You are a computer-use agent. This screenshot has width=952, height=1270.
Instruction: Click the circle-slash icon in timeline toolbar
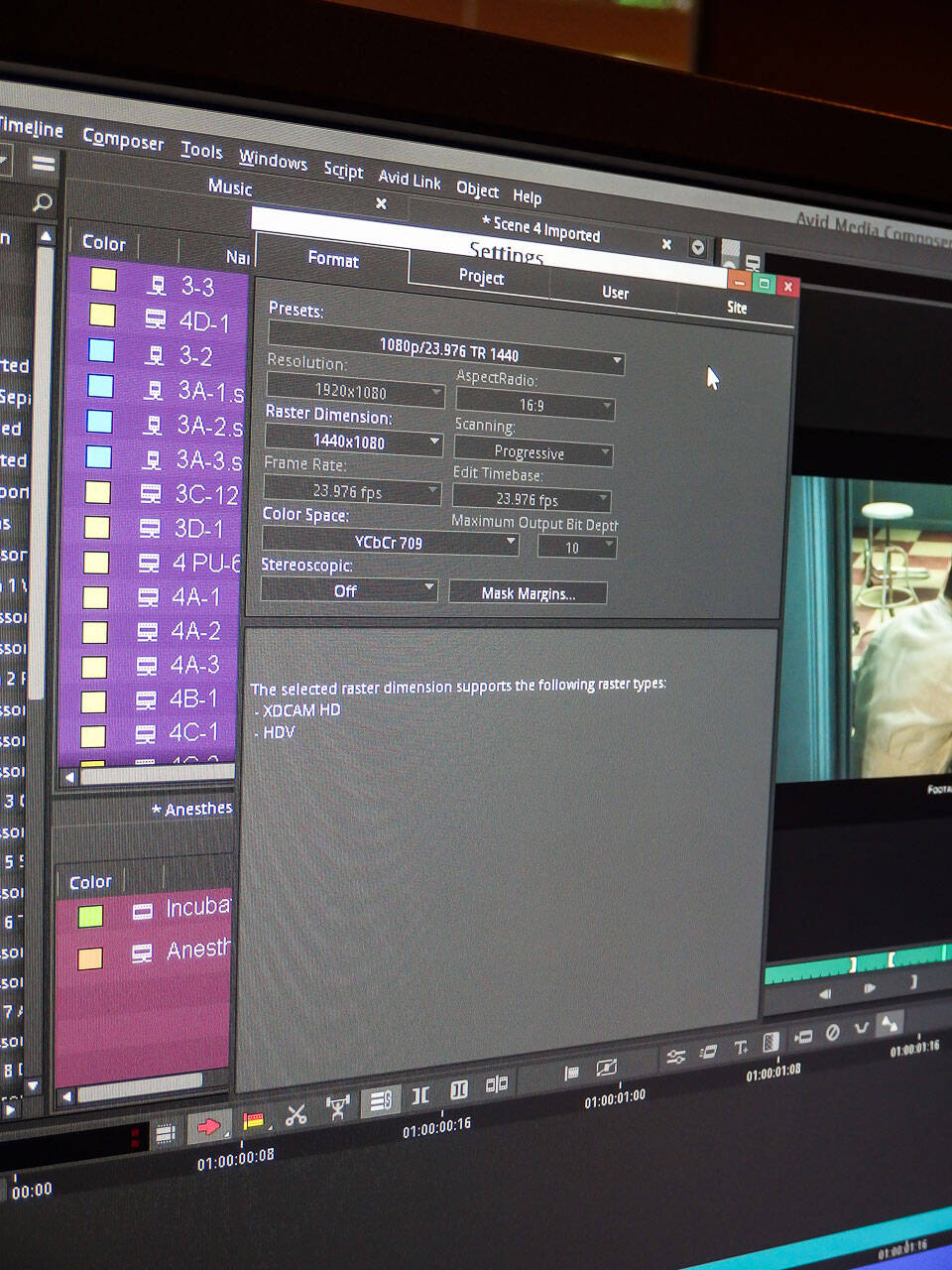833,1033
